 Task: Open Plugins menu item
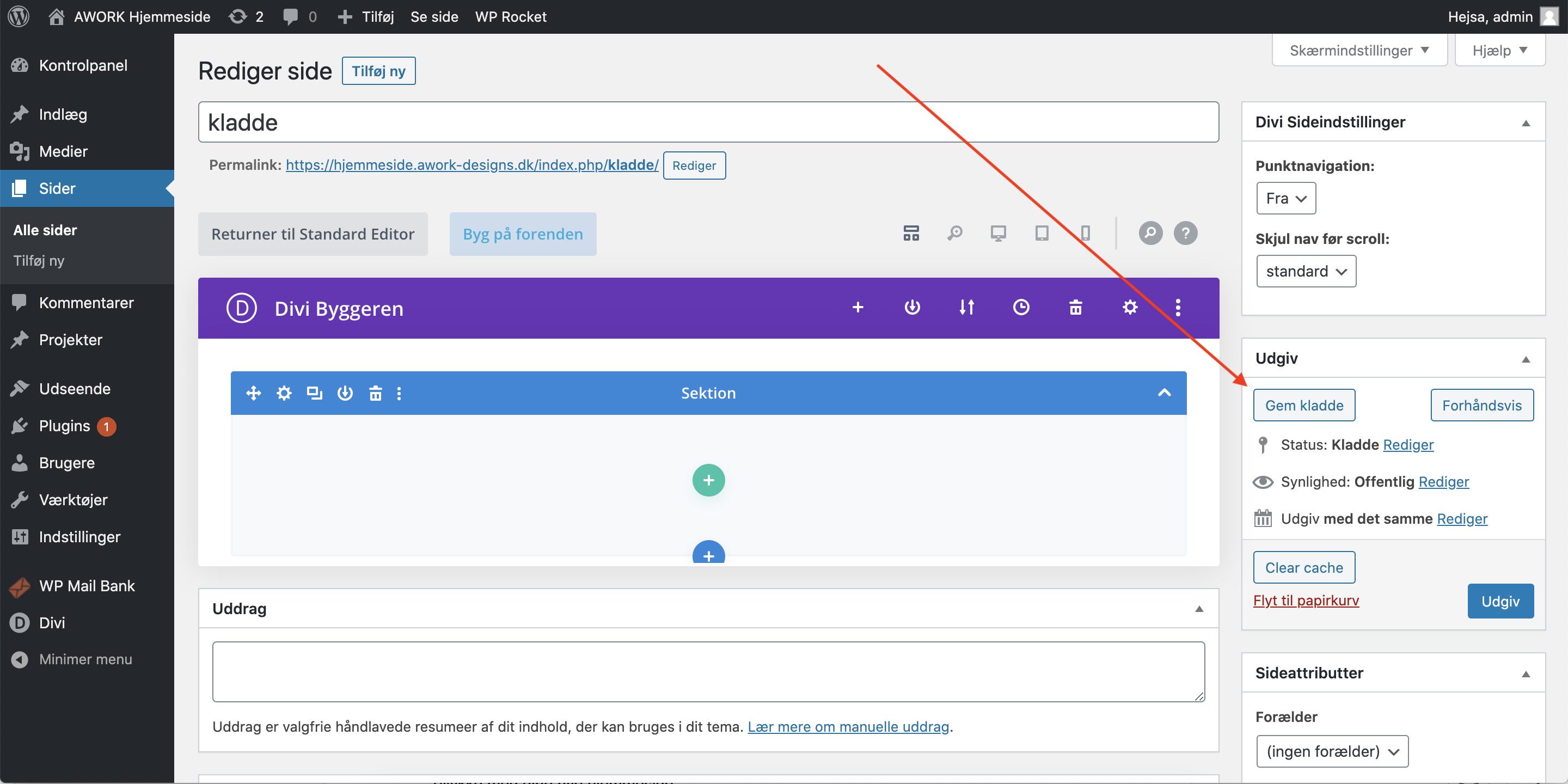[x=87, y=425]
